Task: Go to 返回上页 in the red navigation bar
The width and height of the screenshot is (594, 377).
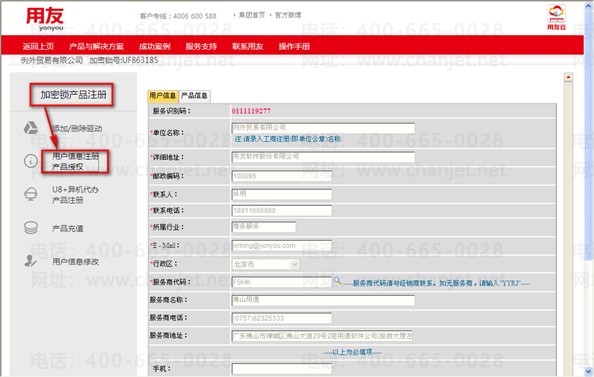Action: (38, 46)
